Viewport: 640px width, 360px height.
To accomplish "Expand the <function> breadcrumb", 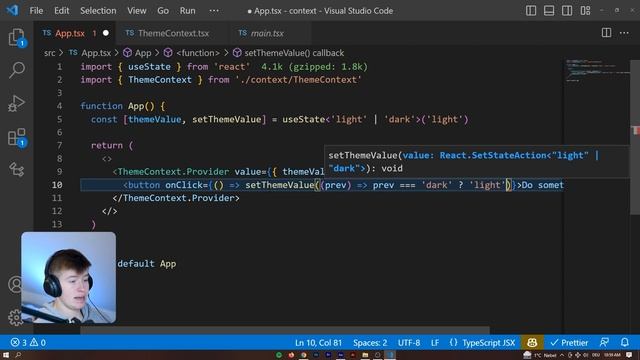I will (192, 53).
